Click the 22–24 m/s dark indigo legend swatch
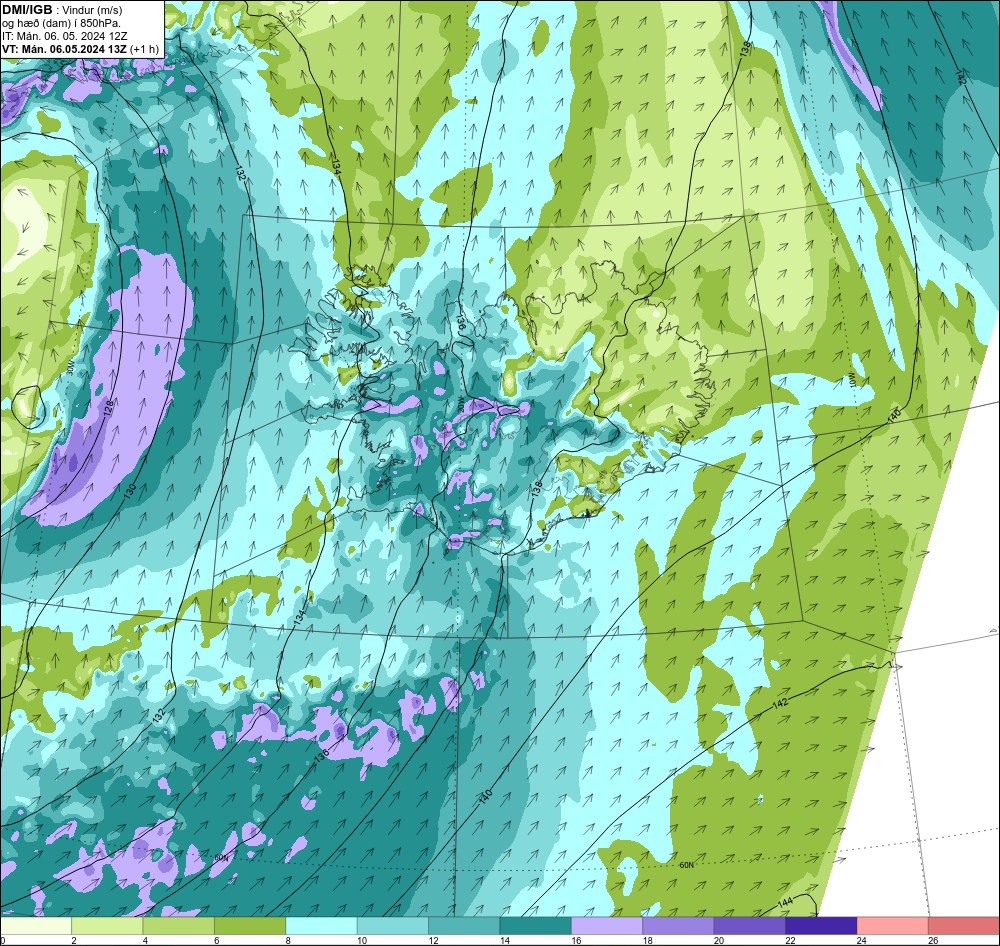The image size is (1000, 946). click(821, 926)
